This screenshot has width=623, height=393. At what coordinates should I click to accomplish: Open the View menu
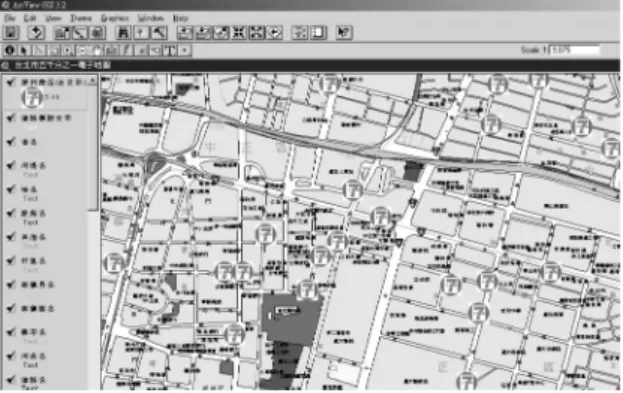[x=53, y=18]
